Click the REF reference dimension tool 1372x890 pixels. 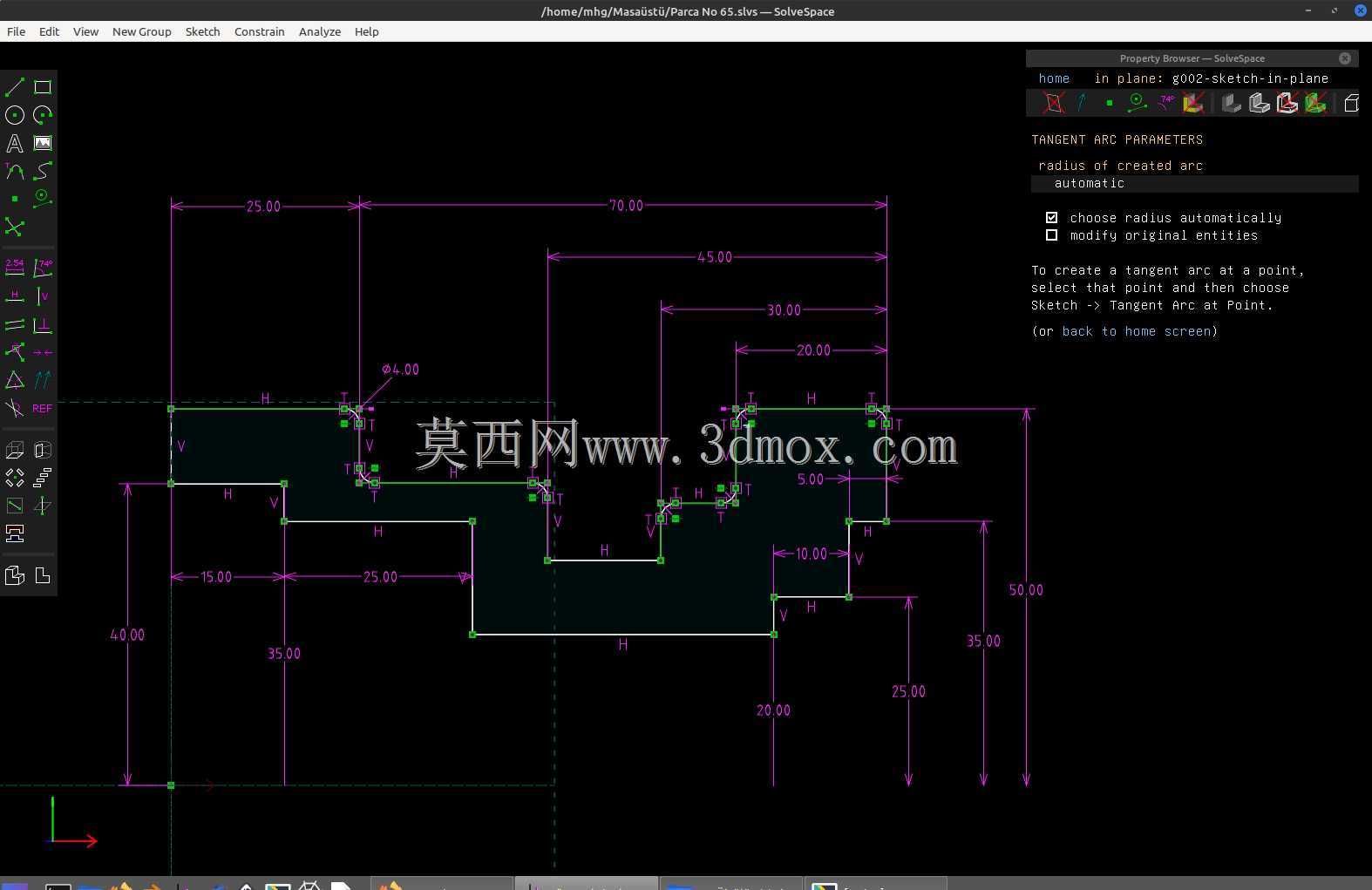[x=42, y=408]
